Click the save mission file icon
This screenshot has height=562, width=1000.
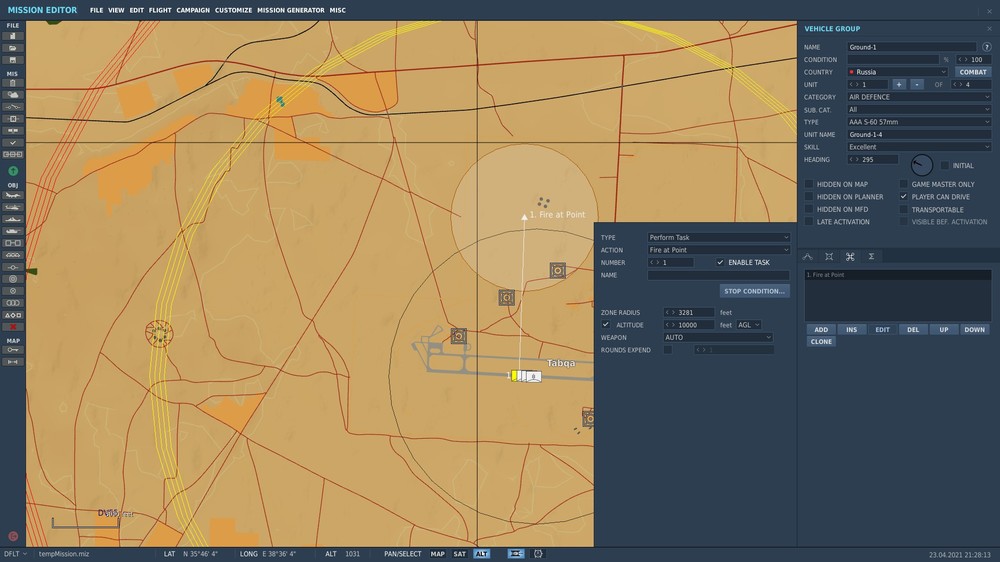13,59
